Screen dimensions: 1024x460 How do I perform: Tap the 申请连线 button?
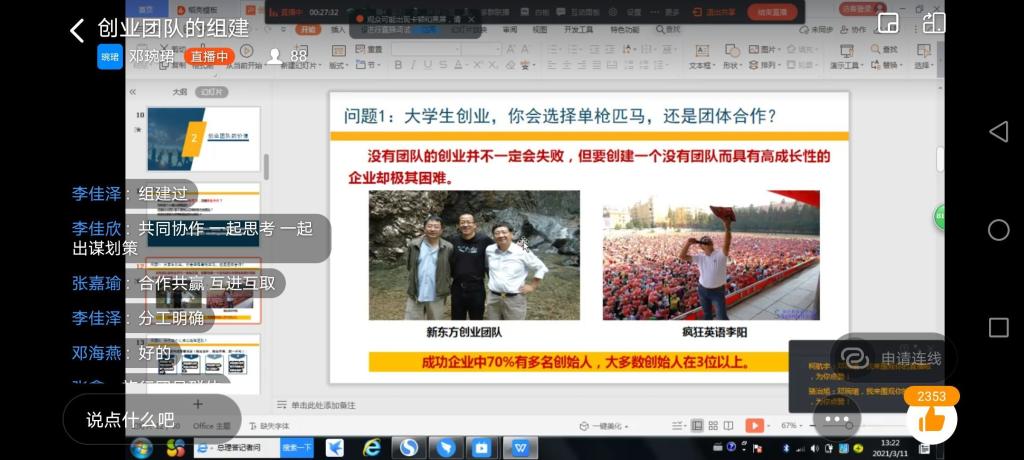tap(892, 358)
